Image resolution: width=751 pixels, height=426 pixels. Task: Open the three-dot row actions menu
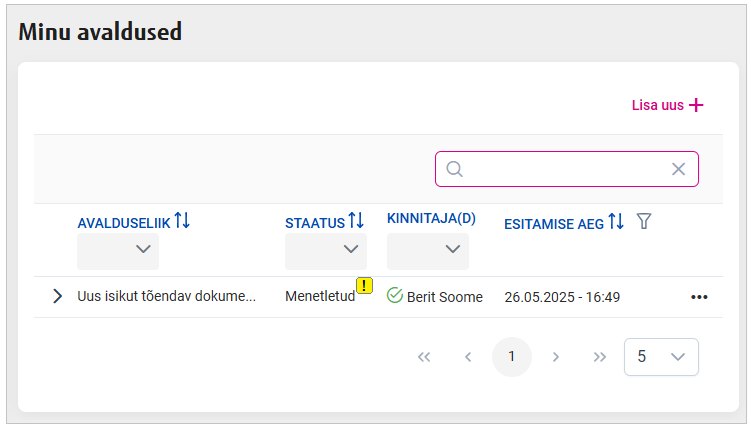point(699,297)
